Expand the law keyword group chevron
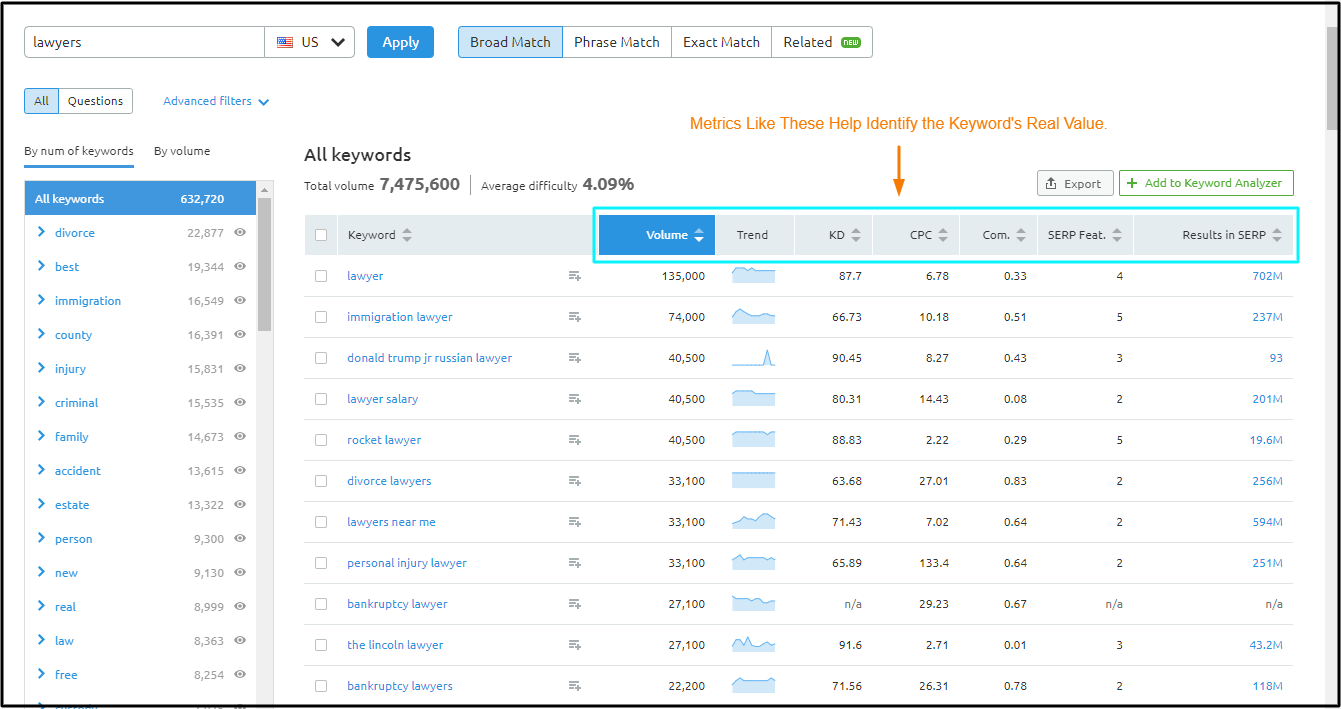 pos(41,640)
